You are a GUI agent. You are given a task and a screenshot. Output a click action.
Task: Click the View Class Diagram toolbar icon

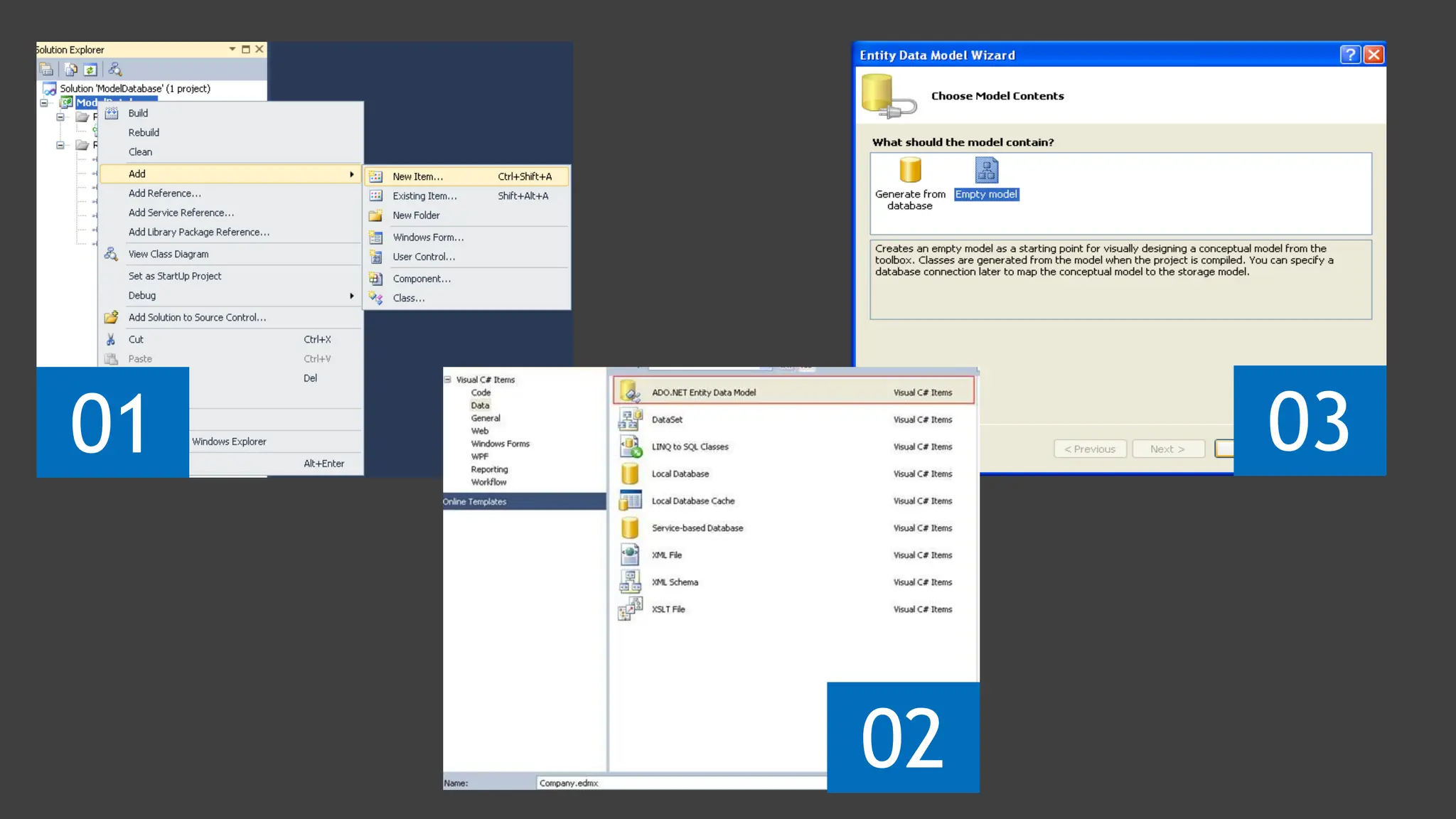click(x=115, y=70)
